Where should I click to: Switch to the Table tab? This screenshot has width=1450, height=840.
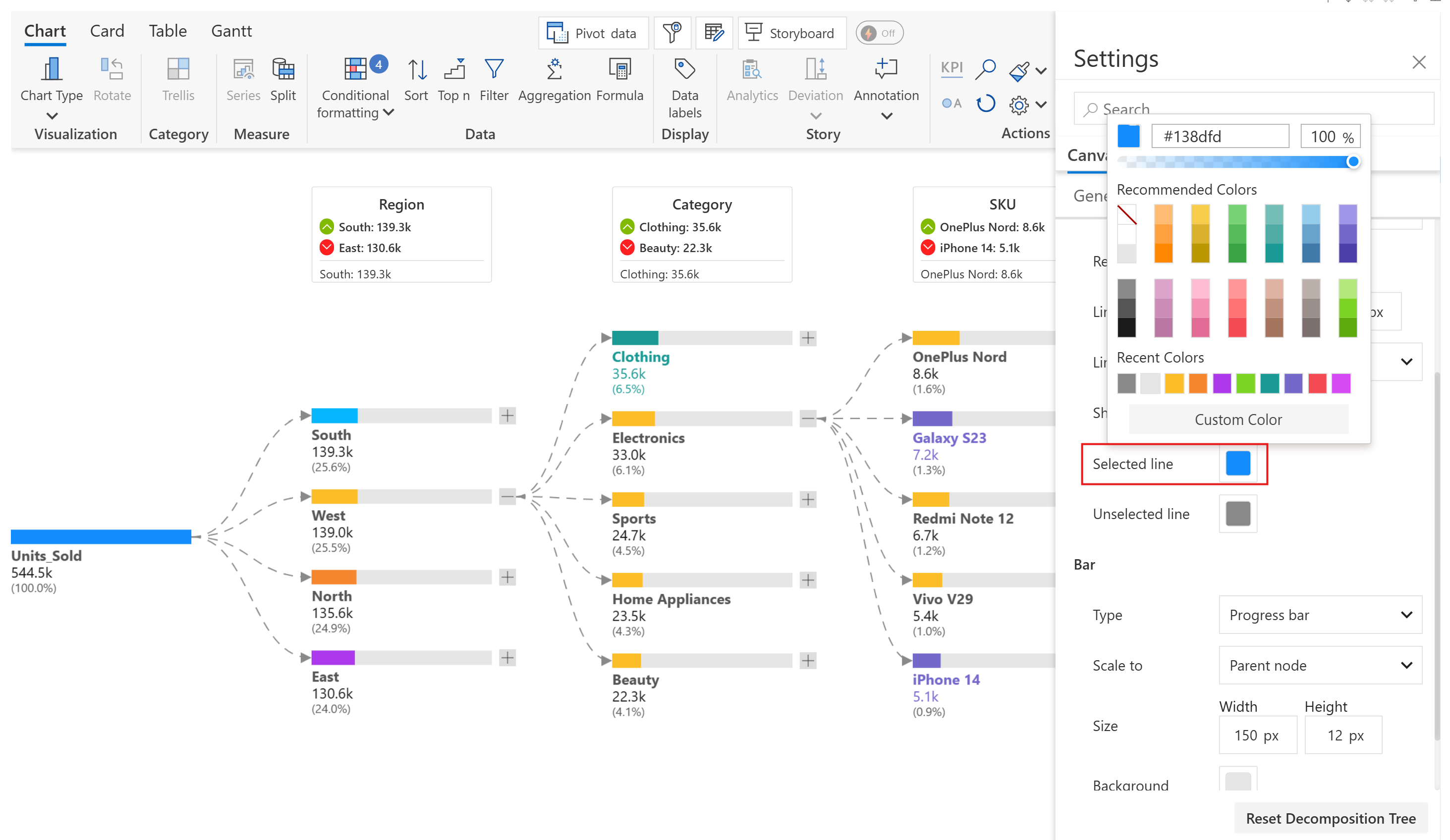pos(167,31)
